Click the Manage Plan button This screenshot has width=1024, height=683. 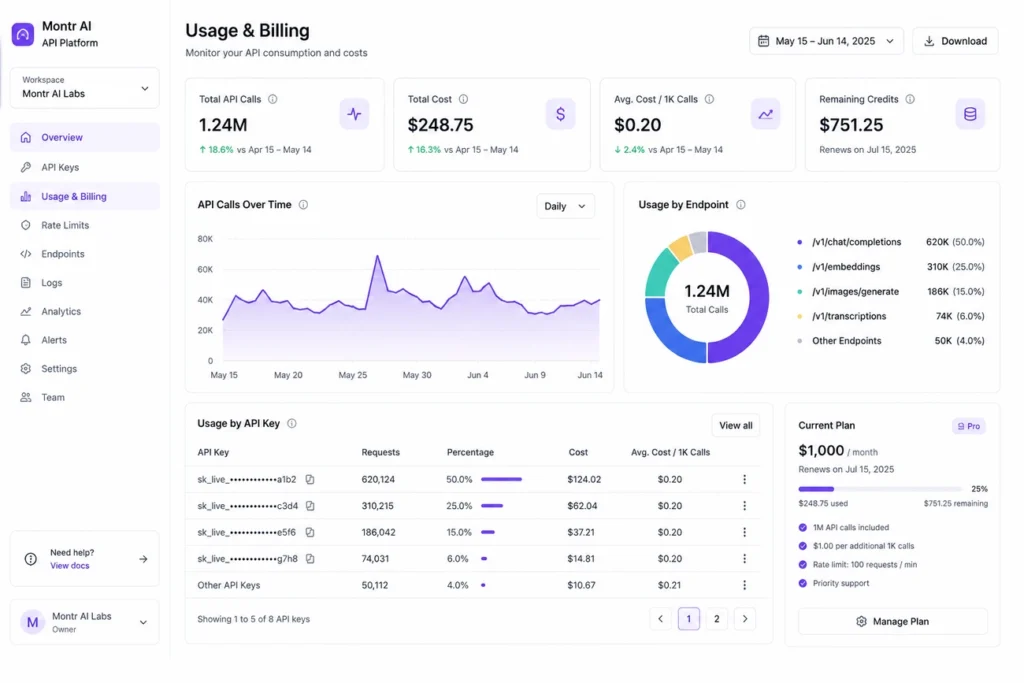[893, 622]
